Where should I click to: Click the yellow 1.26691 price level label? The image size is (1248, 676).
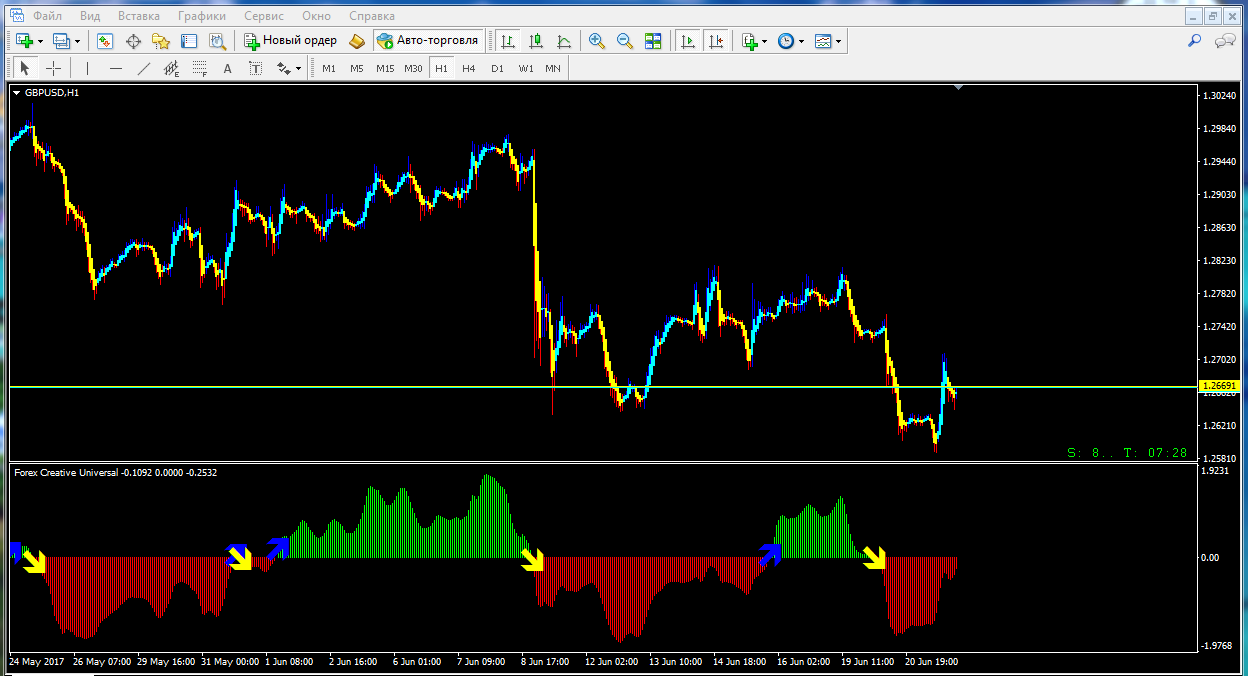click(x=1220, y=386)
